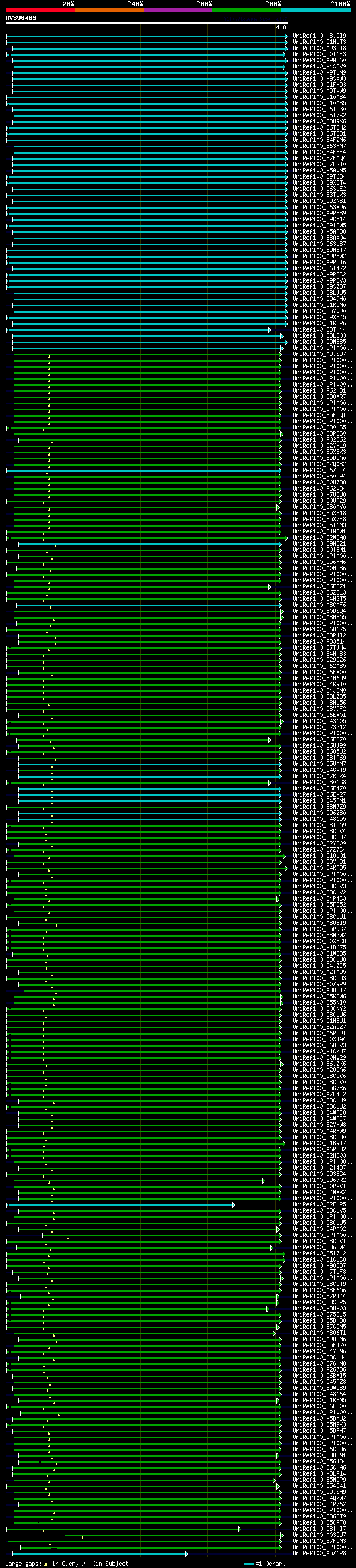
Task: Select label UniRef100_A9T1N9
Action: point(319,72)
